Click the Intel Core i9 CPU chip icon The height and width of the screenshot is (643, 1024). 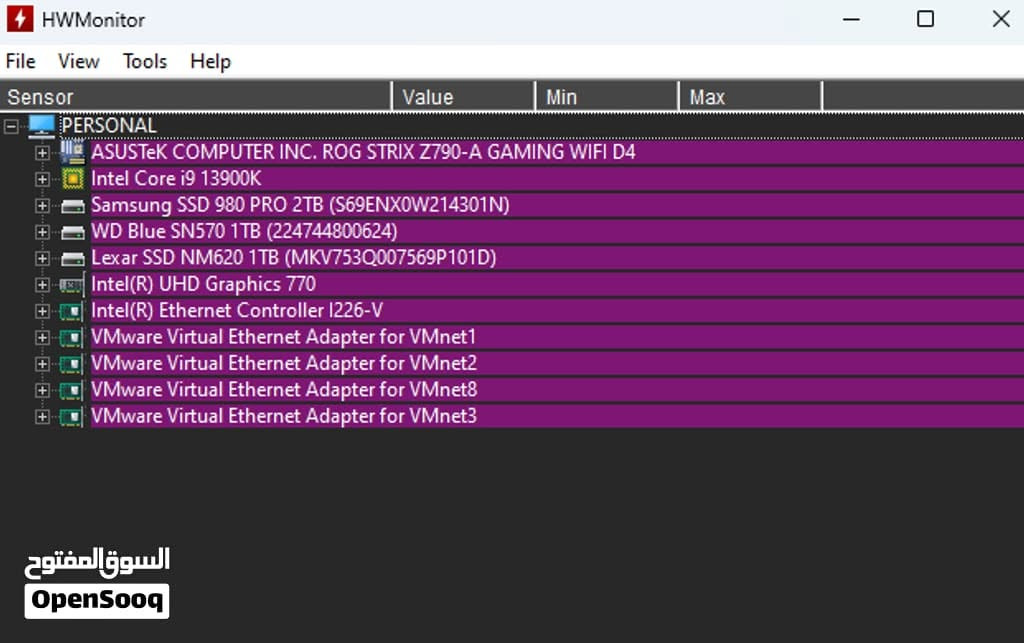click(x=72, y=178)
